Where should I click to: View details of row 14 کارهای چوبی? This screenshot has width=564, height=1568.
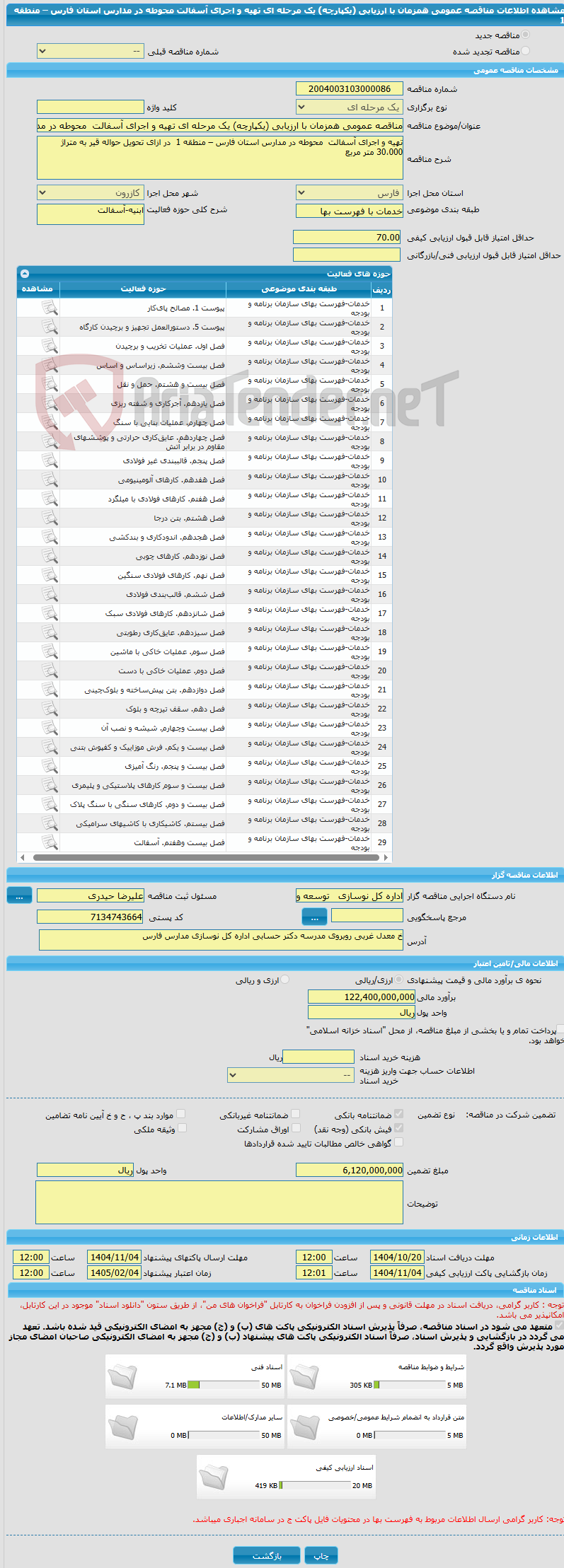pyautogui.click(x=50, y=556)
